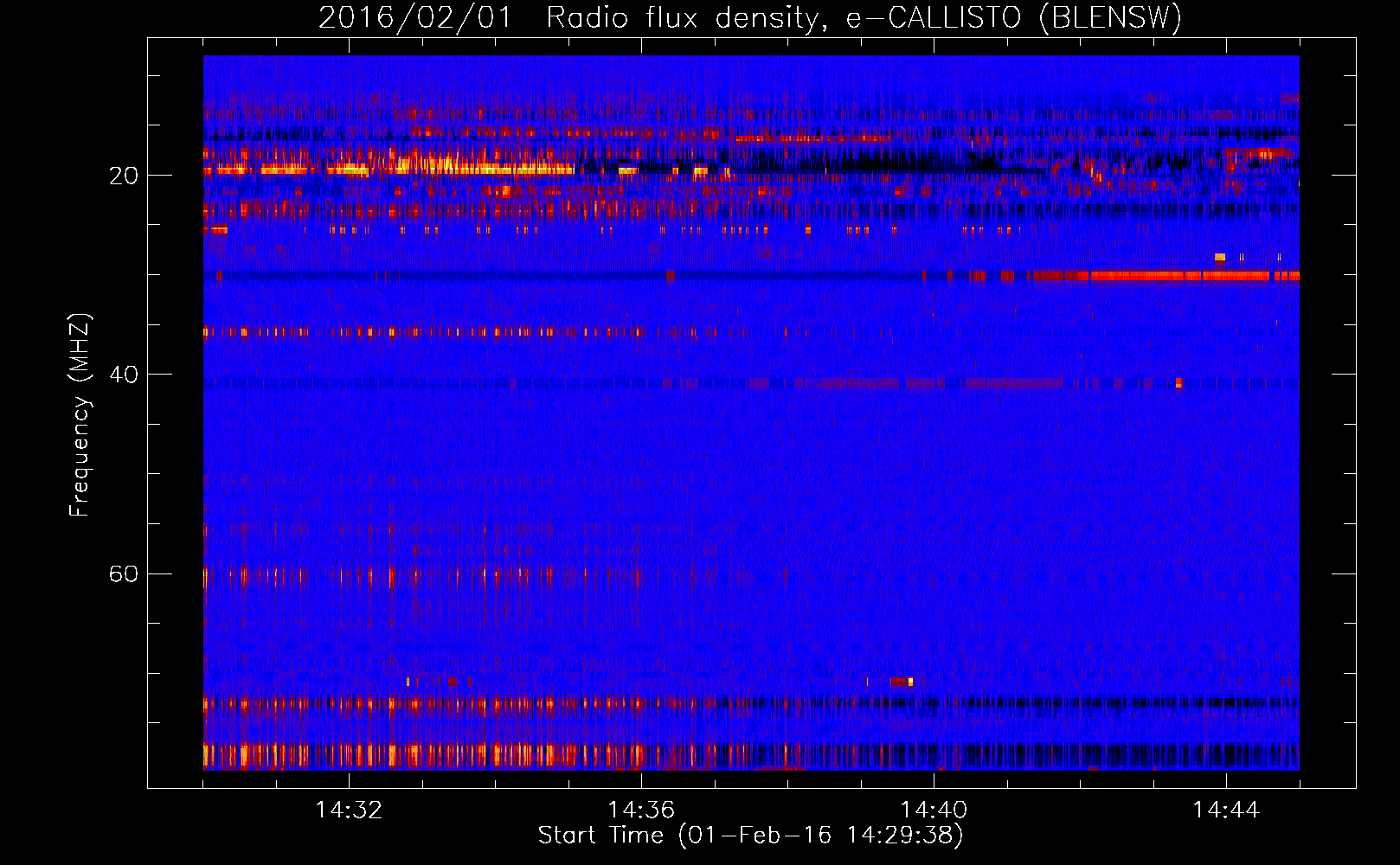Click the frequency tick label "40"
The height and width of the screenshot is (865, 1400).
[123, 375]
